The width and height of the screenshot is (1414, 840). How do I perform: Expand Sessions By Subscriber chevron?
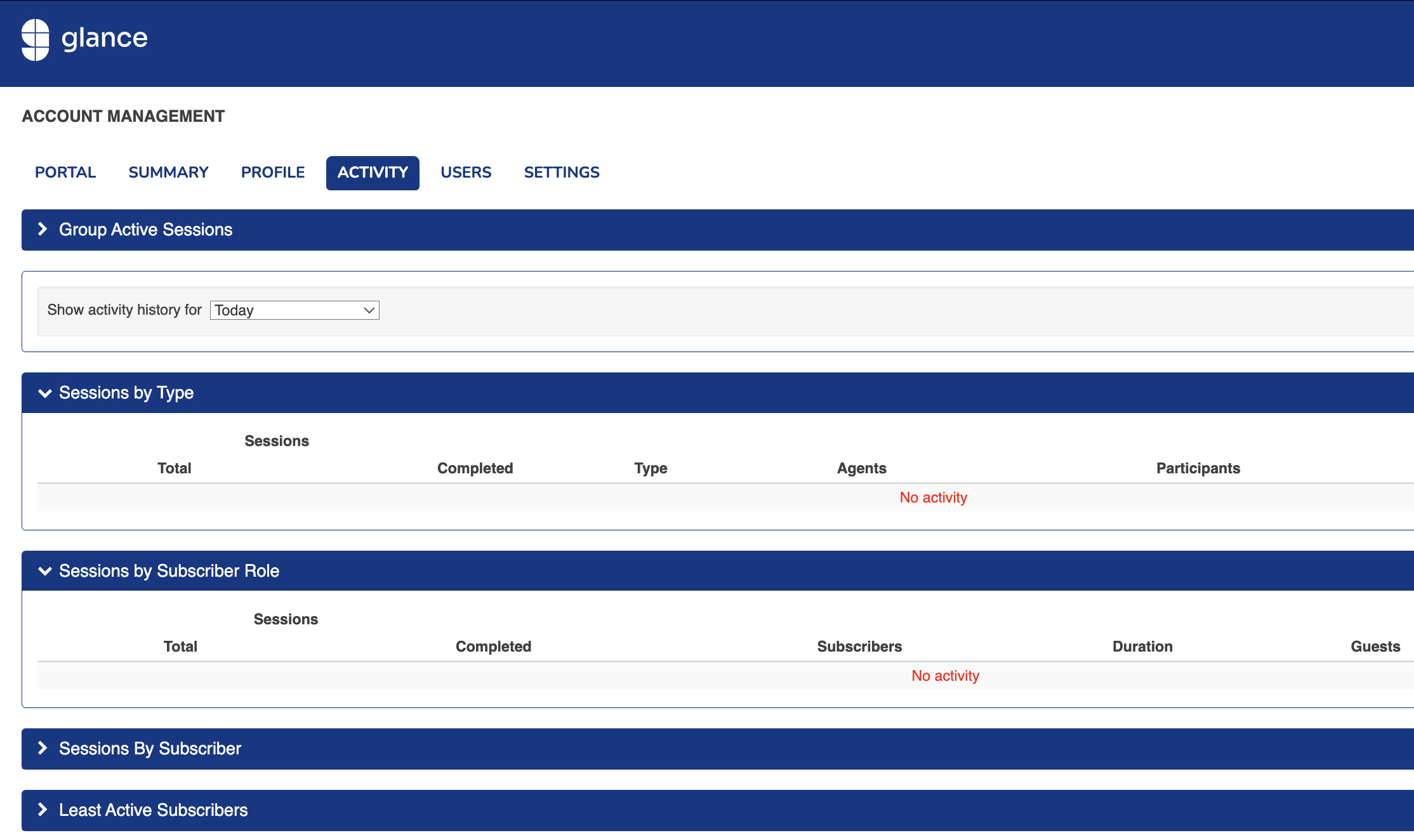43,749
